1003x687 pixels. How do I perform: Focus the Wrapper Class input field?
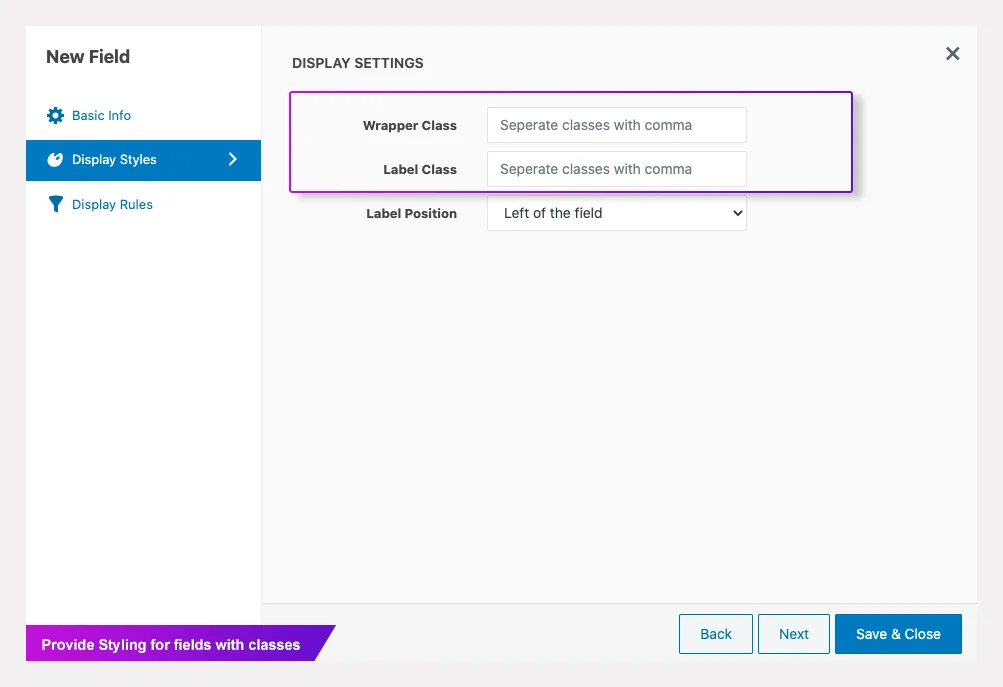coord(617,125)
